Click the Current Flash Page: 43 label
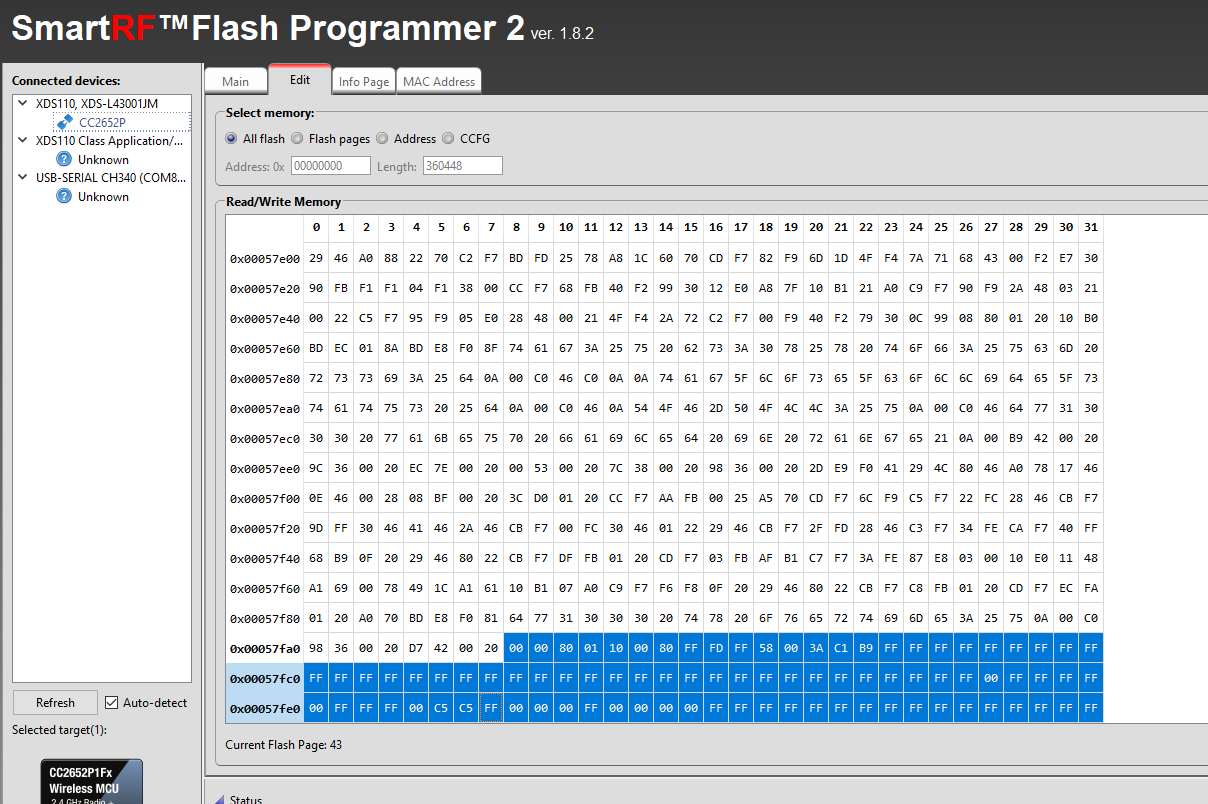The image size is (1208, 804). pos(283,745)
